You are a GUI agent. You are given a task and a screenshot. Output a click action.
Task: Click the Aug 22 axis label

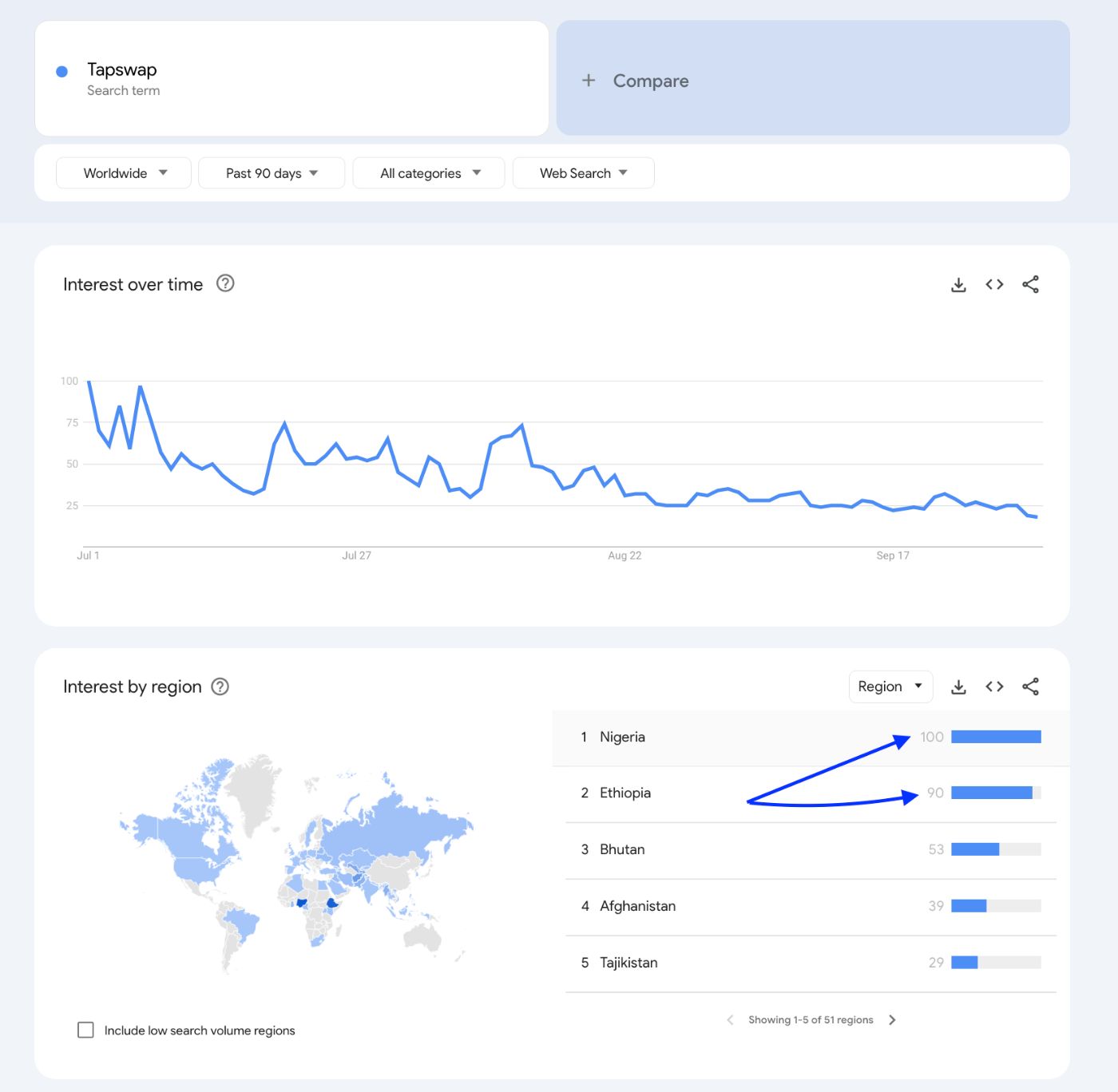[x=624, y=556]
